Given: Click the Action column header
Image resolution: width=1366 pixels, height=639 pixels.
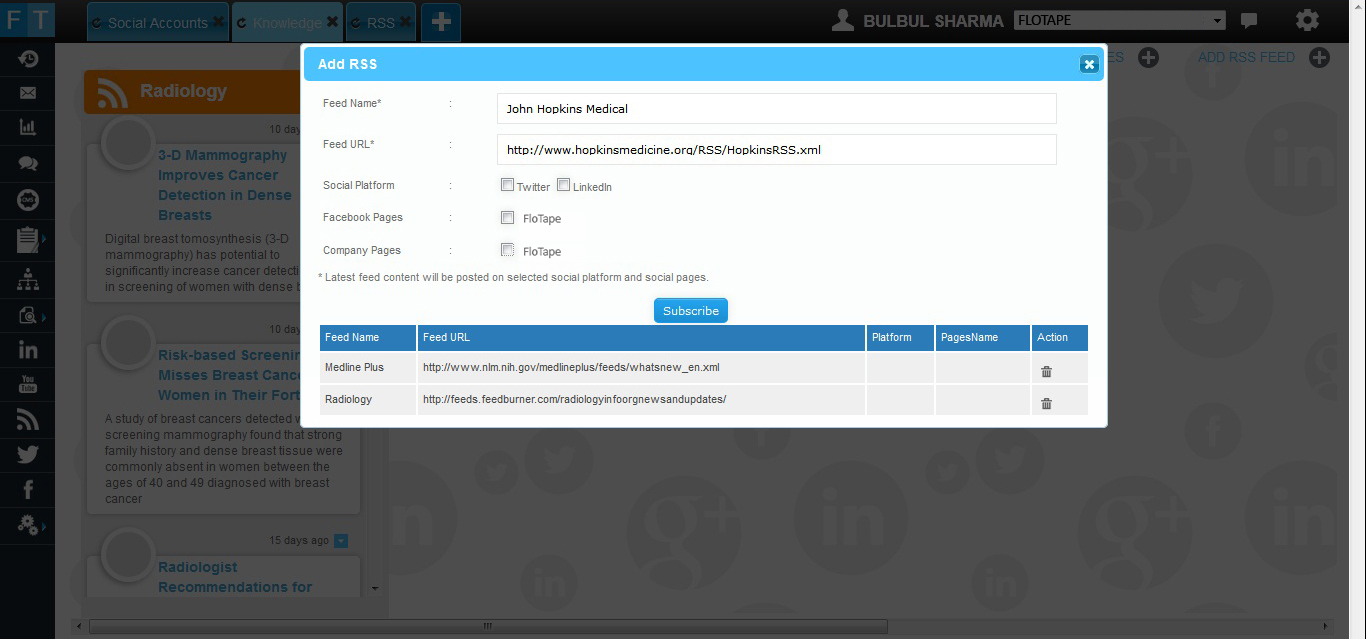Looking at the screenshot, I should [1060, 338].
